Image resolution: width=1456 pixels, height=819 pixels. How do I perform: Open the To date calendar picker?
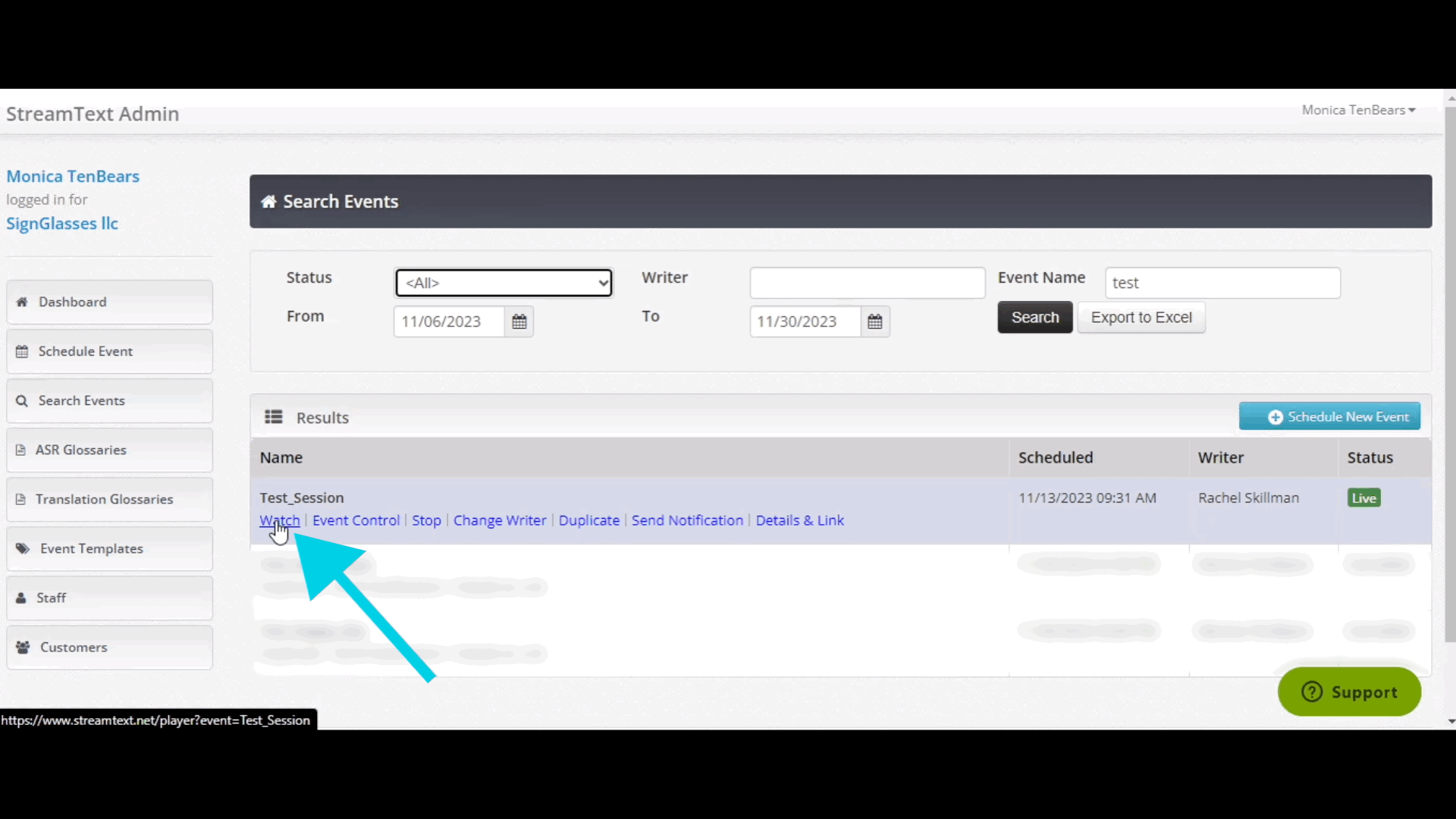[x=874, y=322]
